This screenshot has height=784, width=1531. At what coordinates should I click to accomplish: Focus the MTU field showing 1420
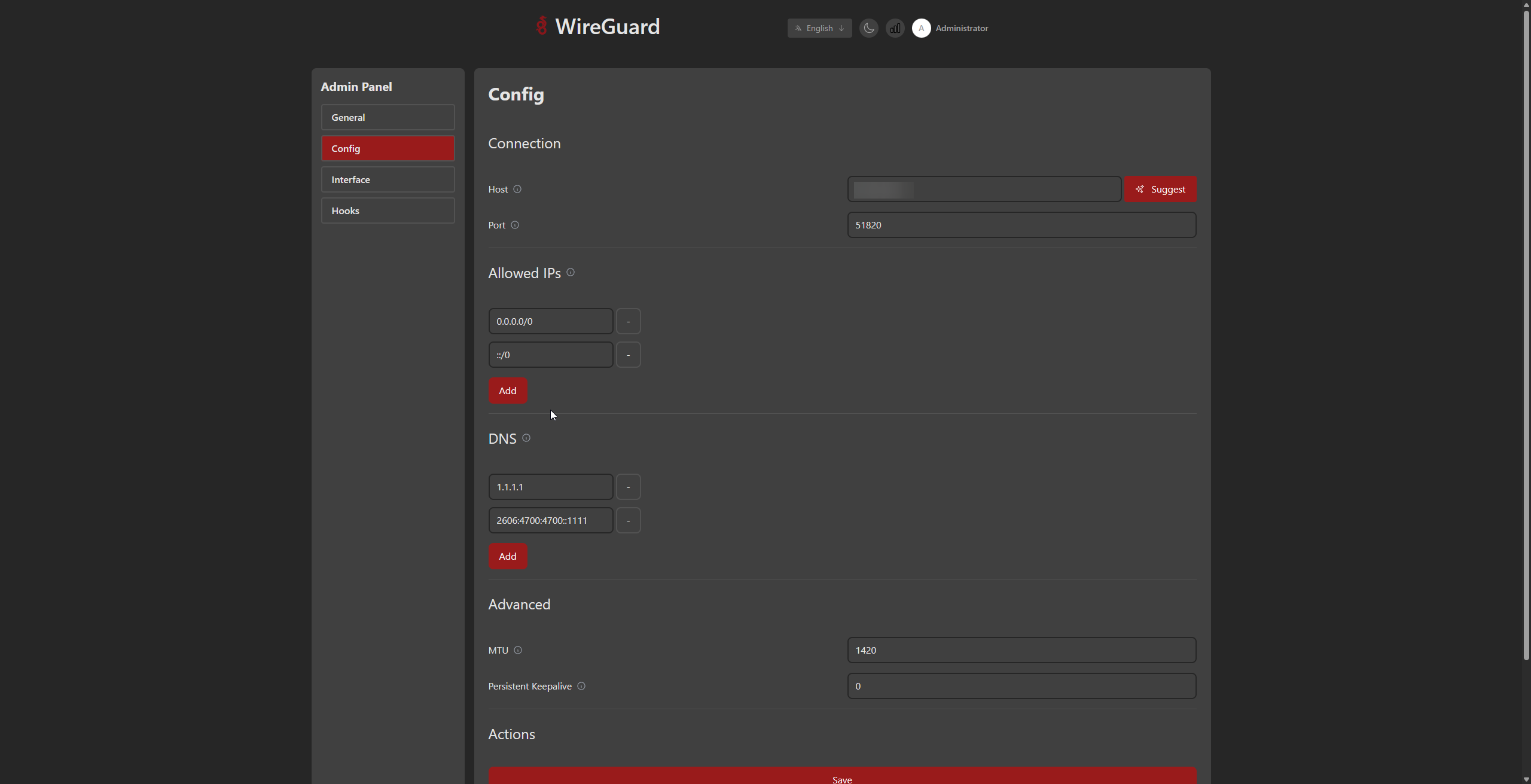coord(1021,650)
